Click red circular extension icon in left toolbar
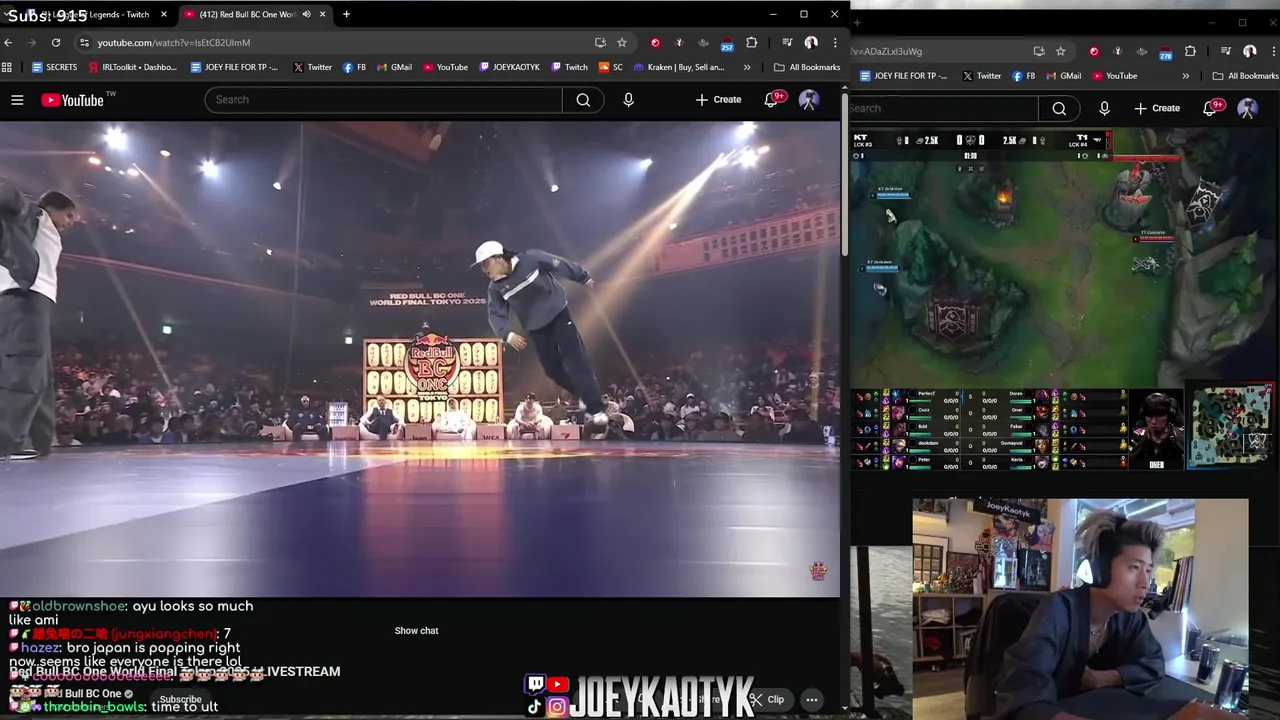 (x=655, y=42)
